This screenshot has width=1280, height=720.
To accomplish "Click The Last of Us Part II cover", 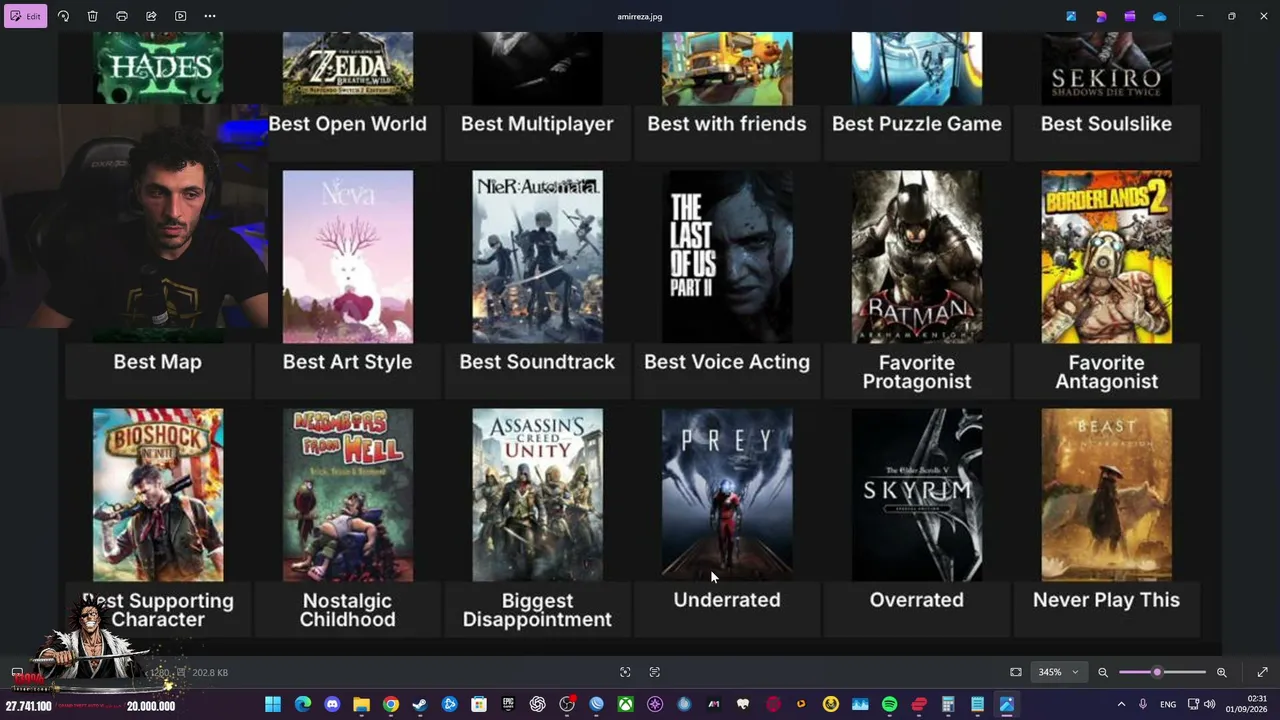I will click(727, 256).
